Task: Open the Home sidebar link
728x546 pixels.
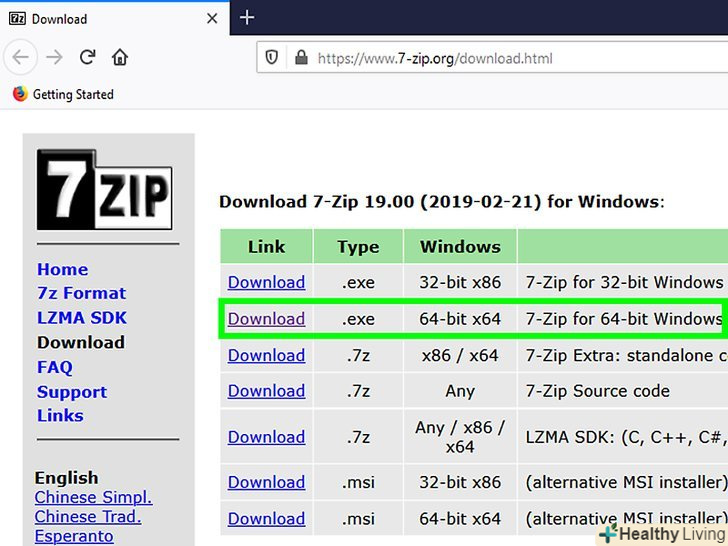Action: [x=62, y=269]
